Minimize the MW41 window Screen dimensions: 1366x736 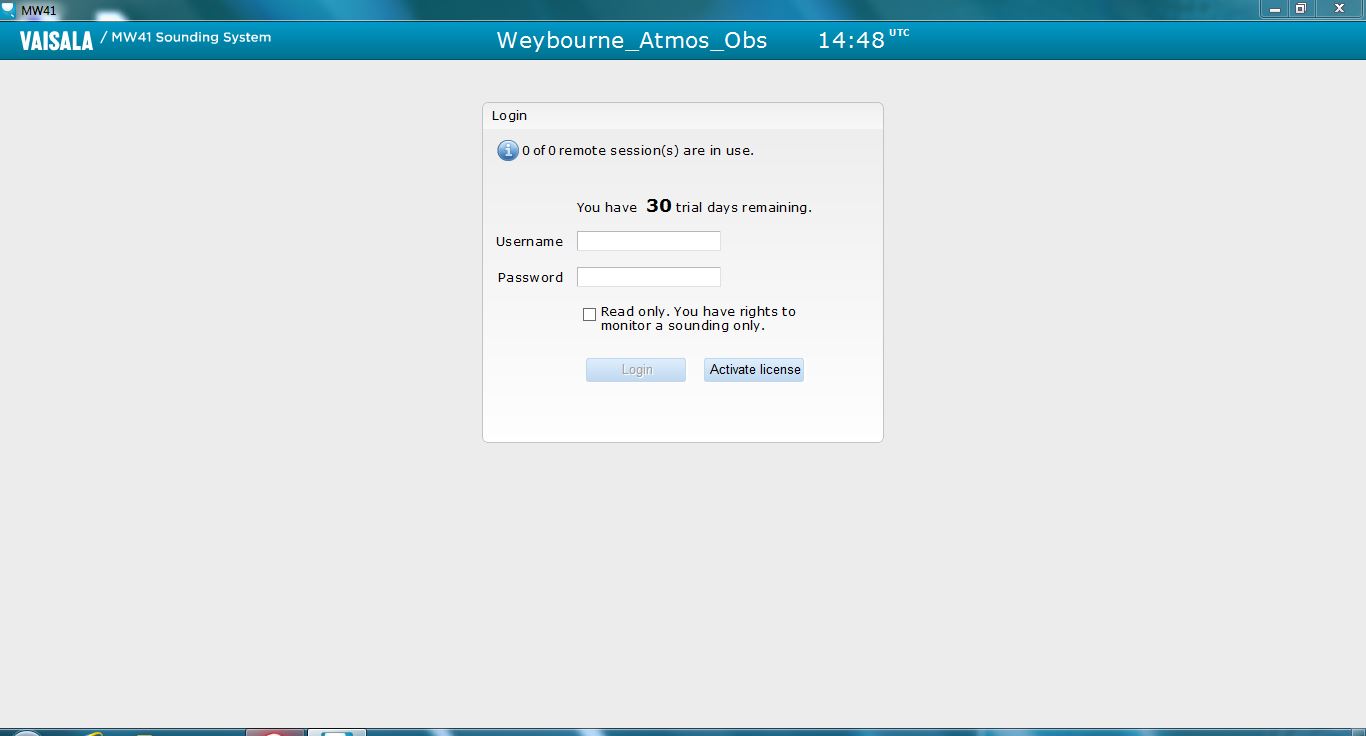click(x=1274, y=9)
